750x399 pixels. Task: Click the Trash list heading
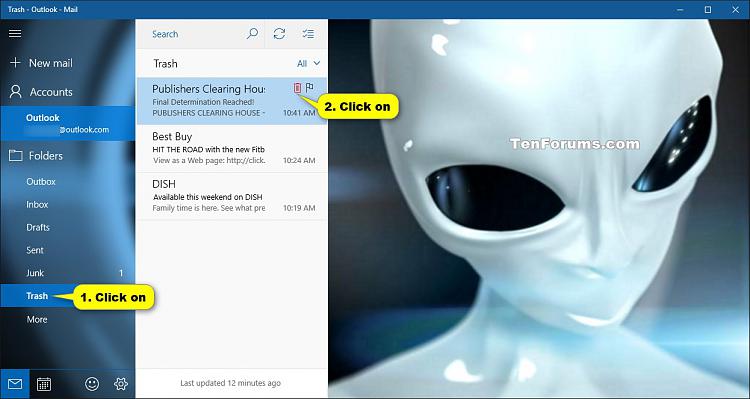point(165,64)
